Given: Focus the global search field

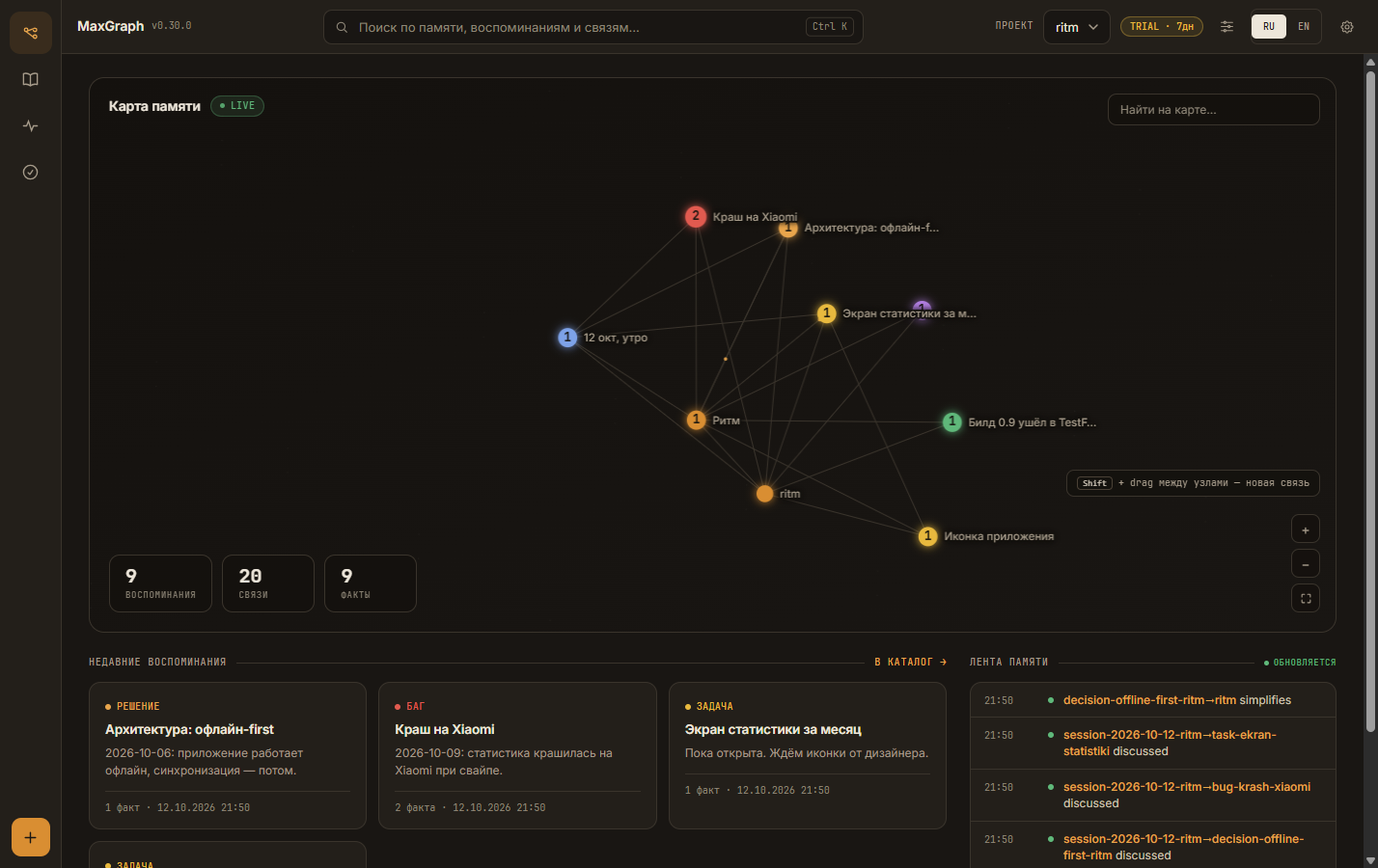Looking at the screenshot, I should pyautogui.click(x=593, y=27).
